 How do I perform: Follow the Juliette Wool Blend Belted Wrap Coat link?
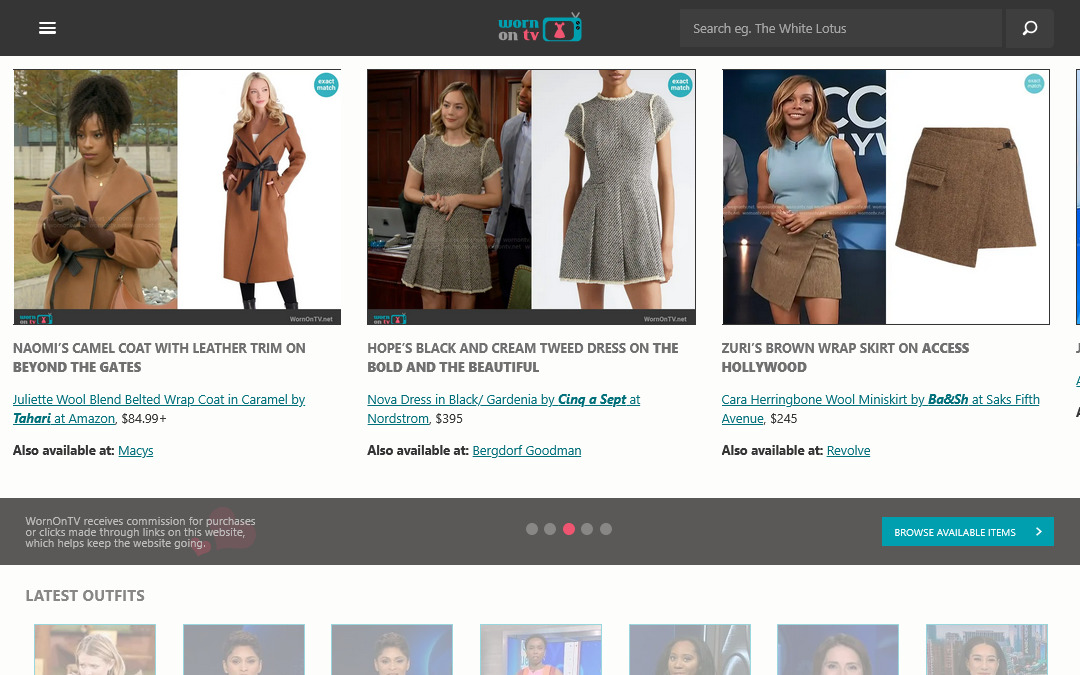[x=159, y=408]
